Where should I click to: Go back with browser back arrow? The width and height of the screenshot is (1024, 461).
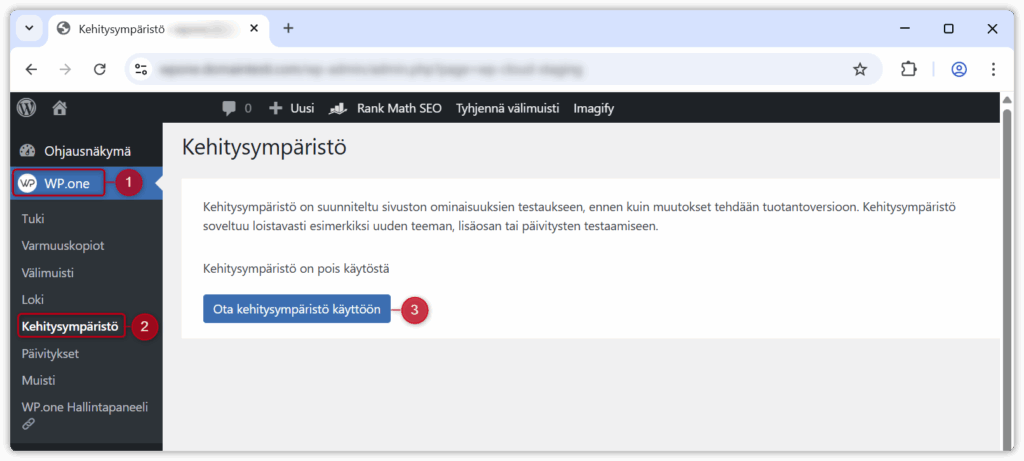click(31, 69)
